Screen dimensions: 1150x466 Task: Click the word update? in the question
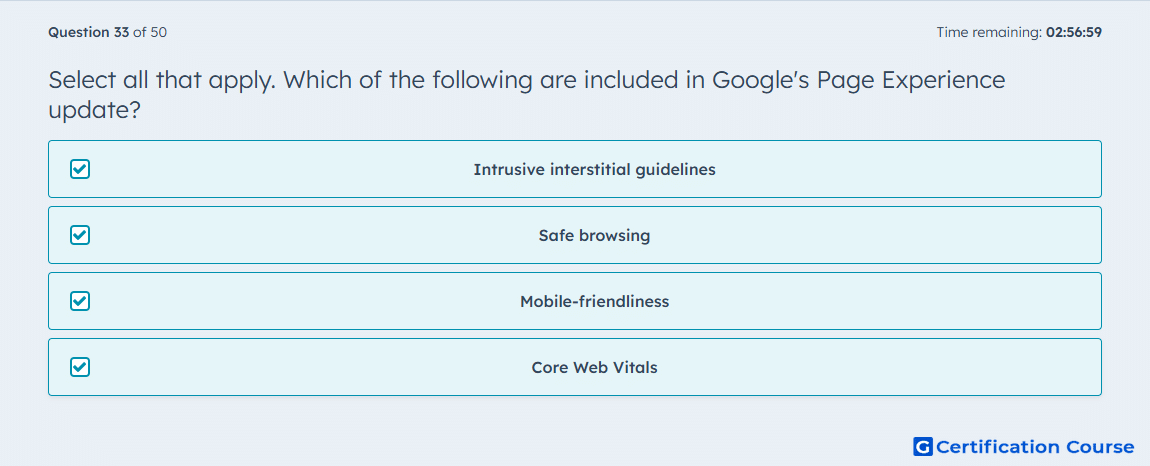pos(94,111)
